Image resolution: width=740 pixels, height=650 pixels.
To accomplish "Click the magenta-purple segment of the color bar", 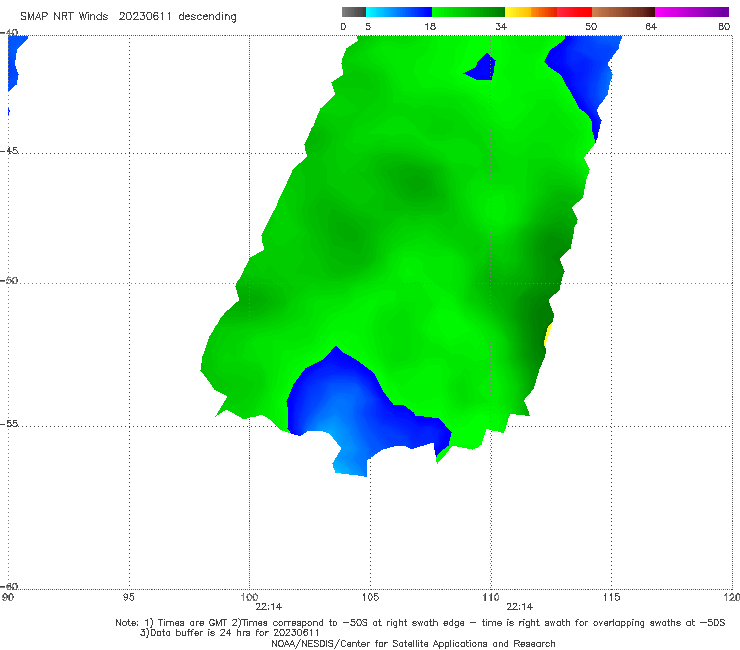I will click(x=692, y=12).
